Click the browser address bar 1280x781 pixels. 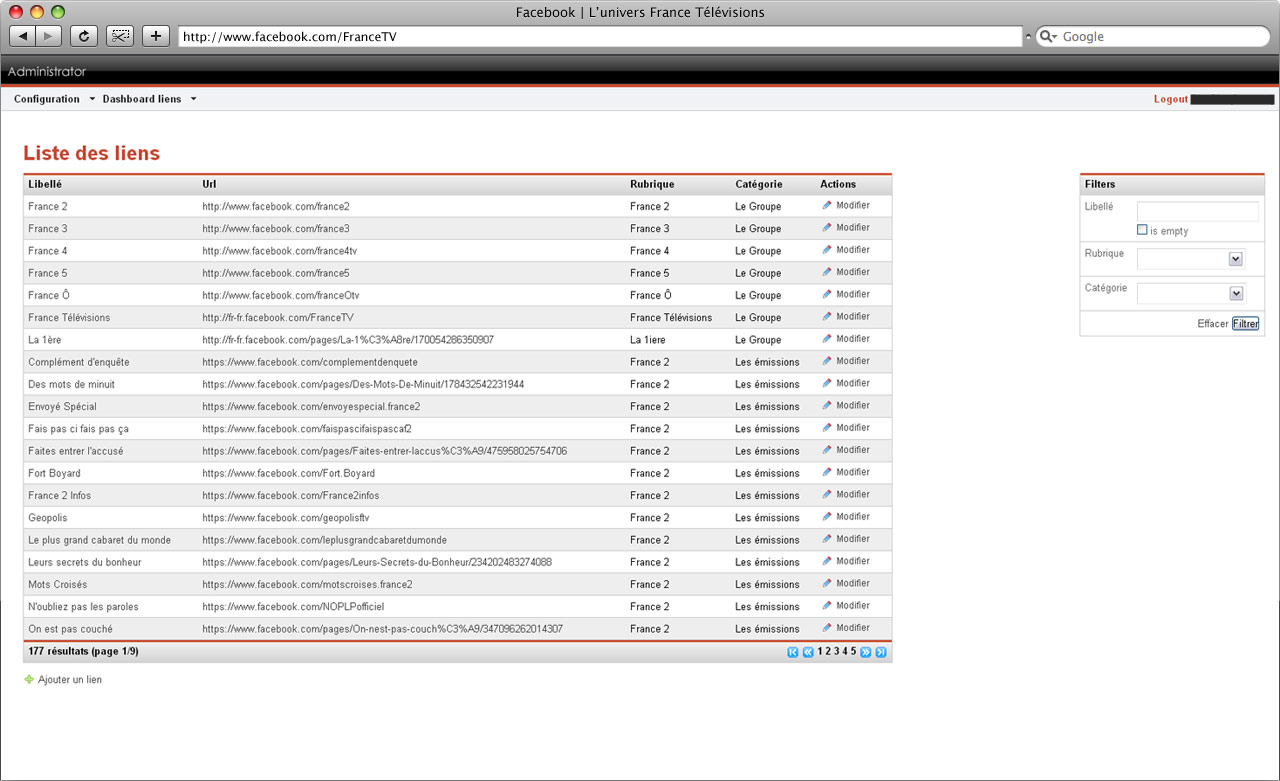click(600, 36)
